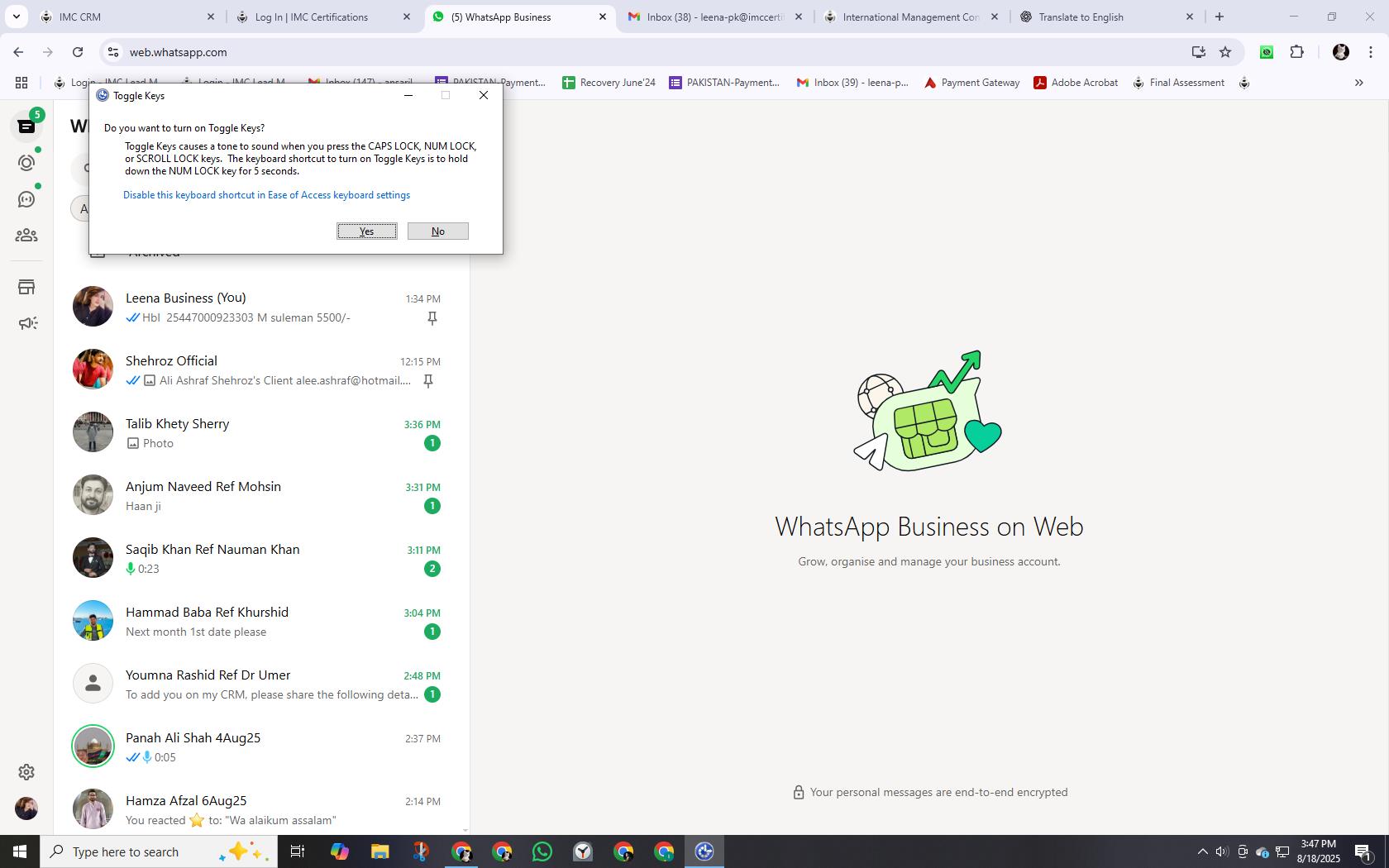Install app icon in address bar
1389x868 pixels.
[1198, 52]
